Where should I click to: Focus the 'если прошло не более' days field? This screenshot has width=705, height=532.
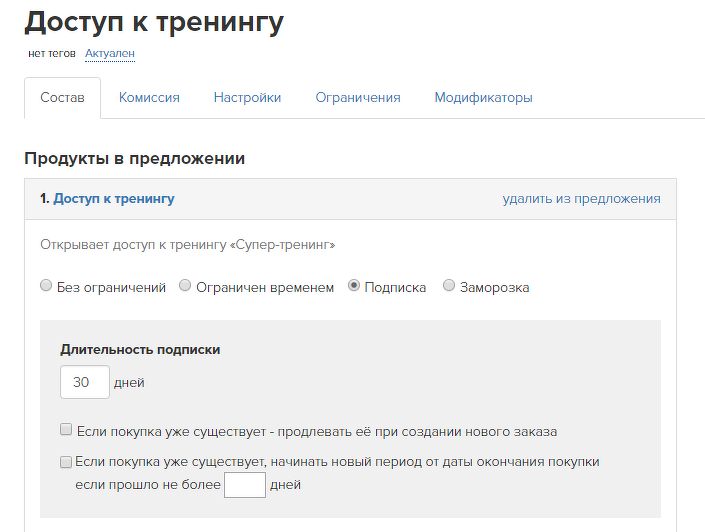[245, 485]
